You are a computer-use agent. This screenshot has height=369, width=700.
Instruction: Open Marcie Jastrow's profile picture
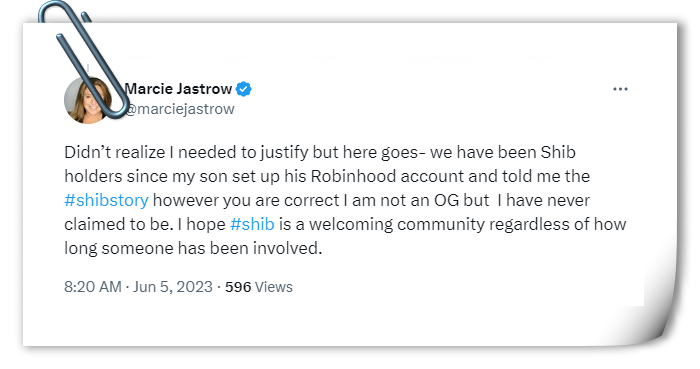pyautogui.click(x=88, y=100)
